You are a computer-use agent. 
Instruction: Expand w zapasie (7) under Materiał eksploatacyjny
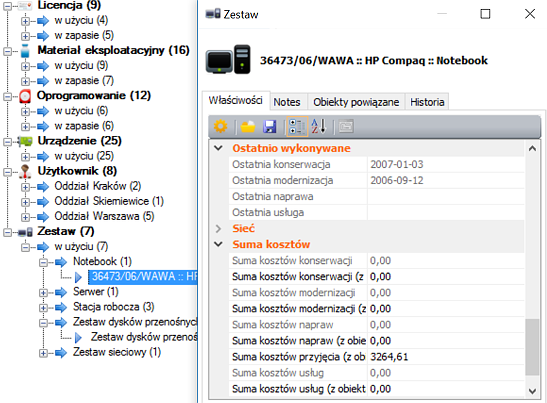point(25,81)
